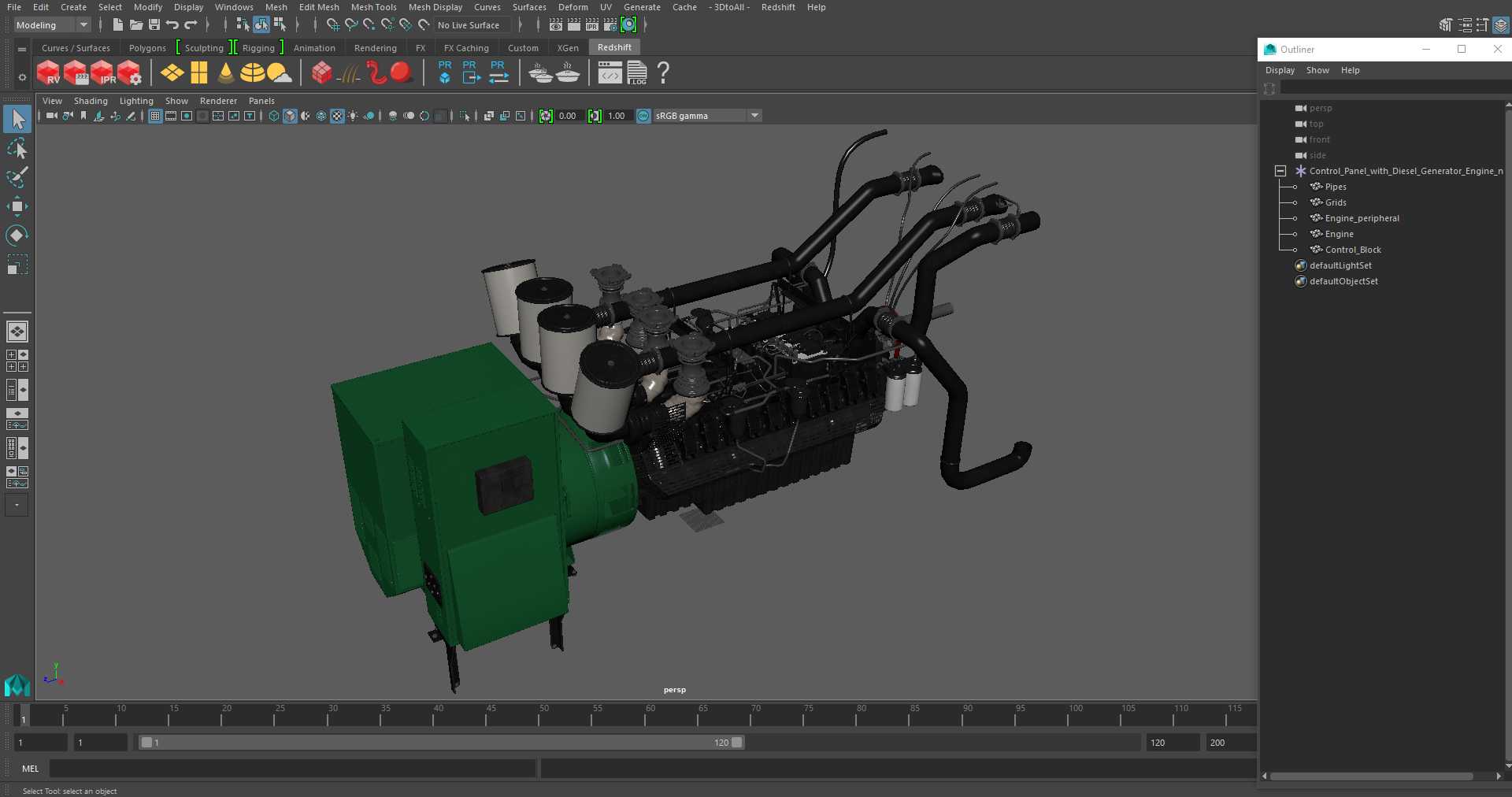
Task: Toggle use all lights in viewport
Action: [353, 116]
